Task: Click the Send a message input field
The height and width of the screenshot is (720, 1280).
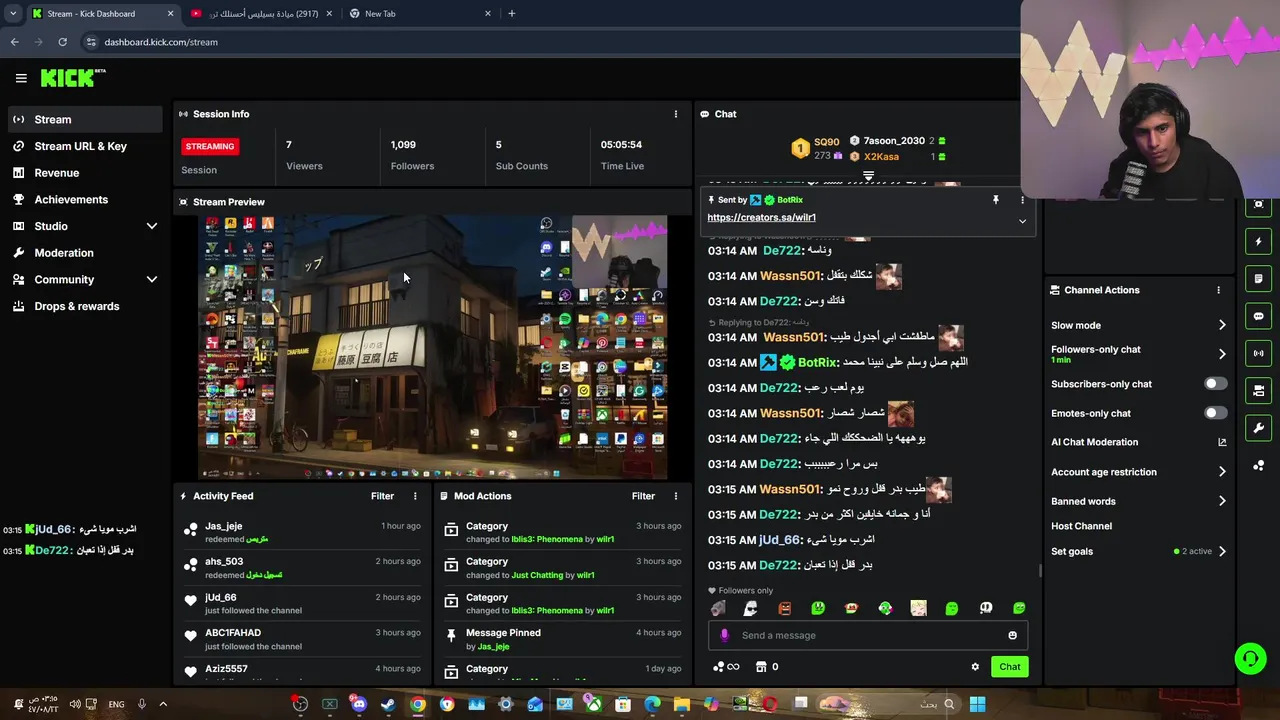Action: [868, 635]
